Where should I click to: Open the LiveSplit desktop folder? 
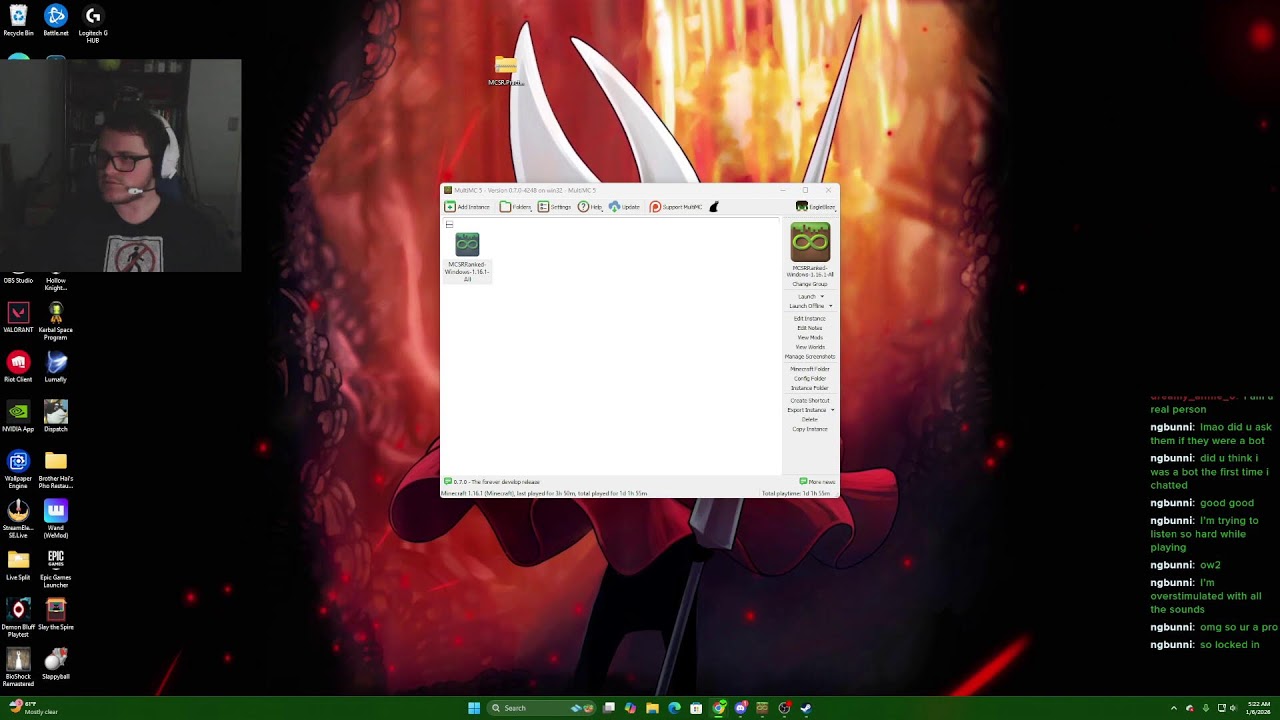[18, 565]
